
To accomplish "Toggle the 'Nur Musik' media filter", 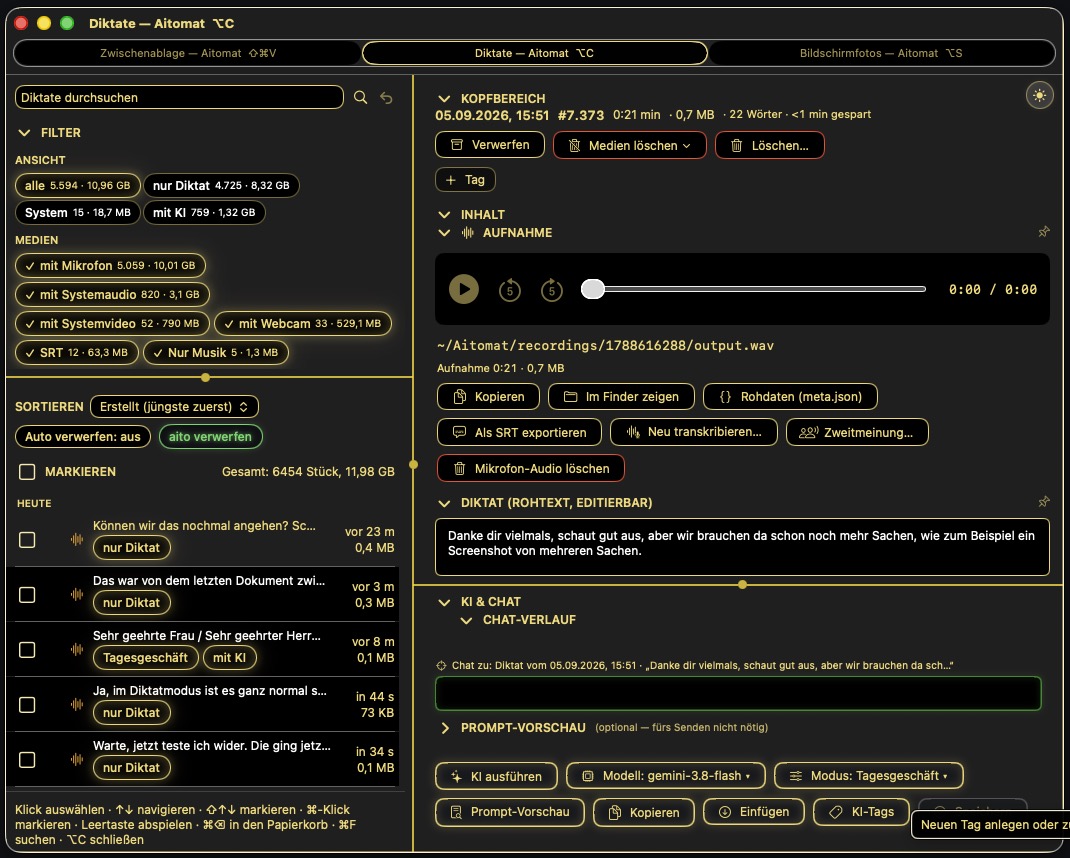I will (216, 353).
